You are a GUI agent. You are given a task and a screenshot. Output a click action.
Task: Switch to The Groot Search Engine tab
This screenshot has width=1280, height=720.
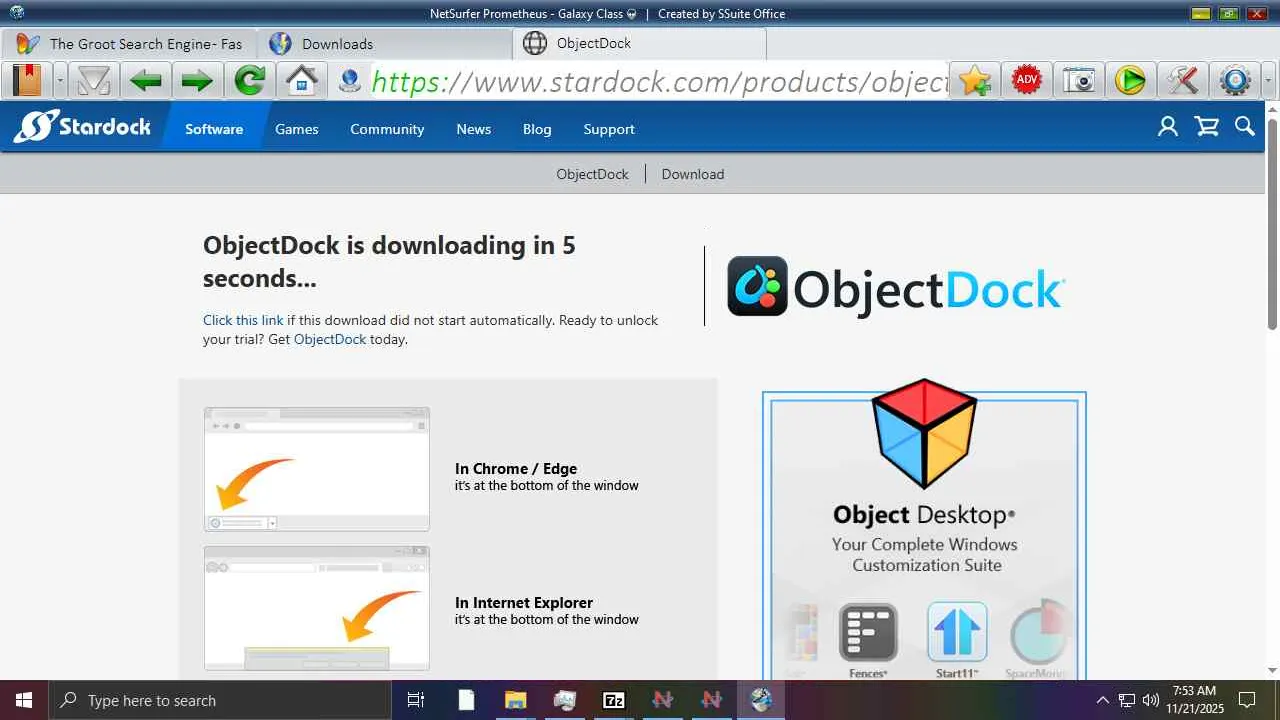[x=130, y=44]
